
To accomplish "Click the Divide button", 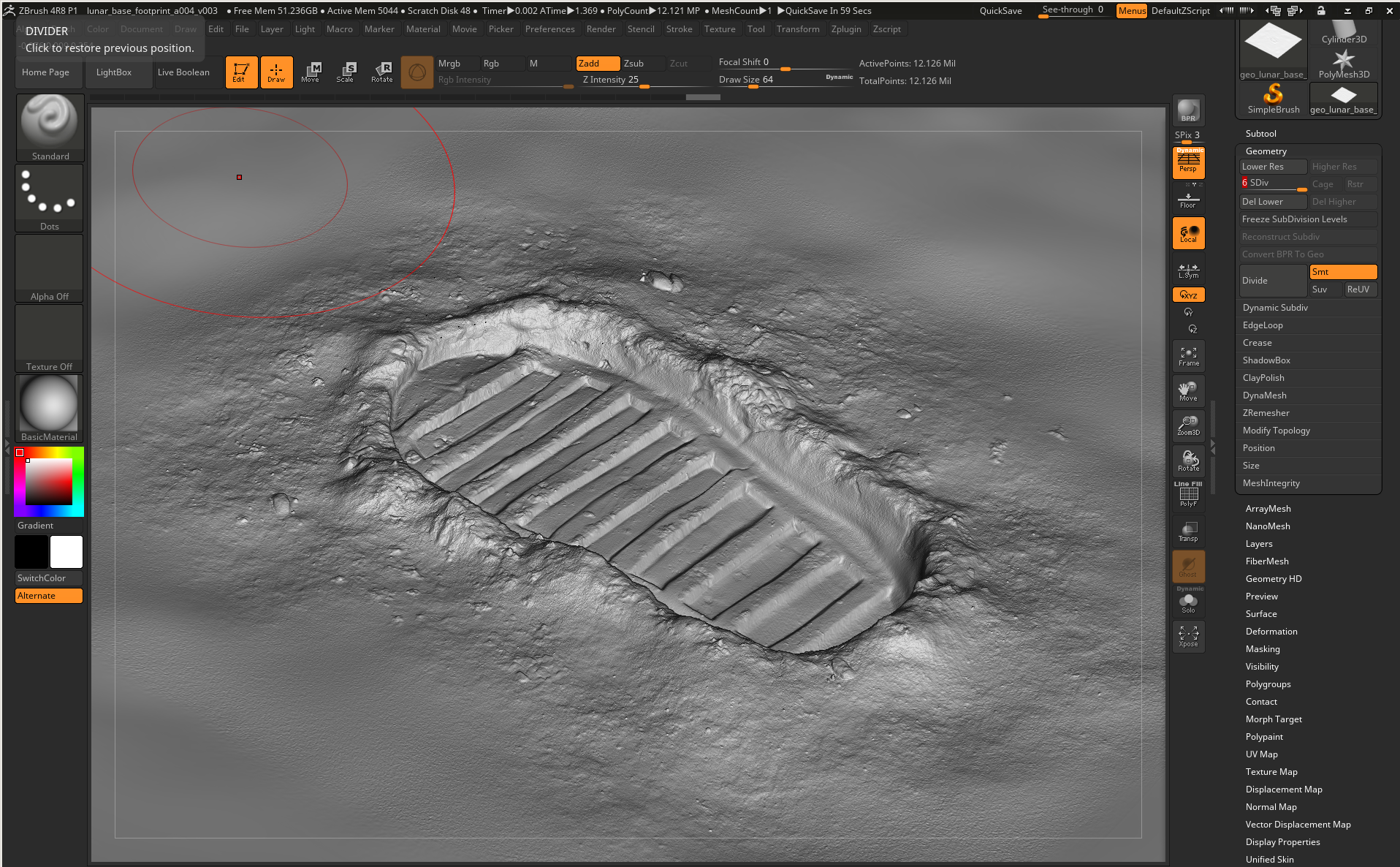I will pyautogui.click(x=1273, y=281).
